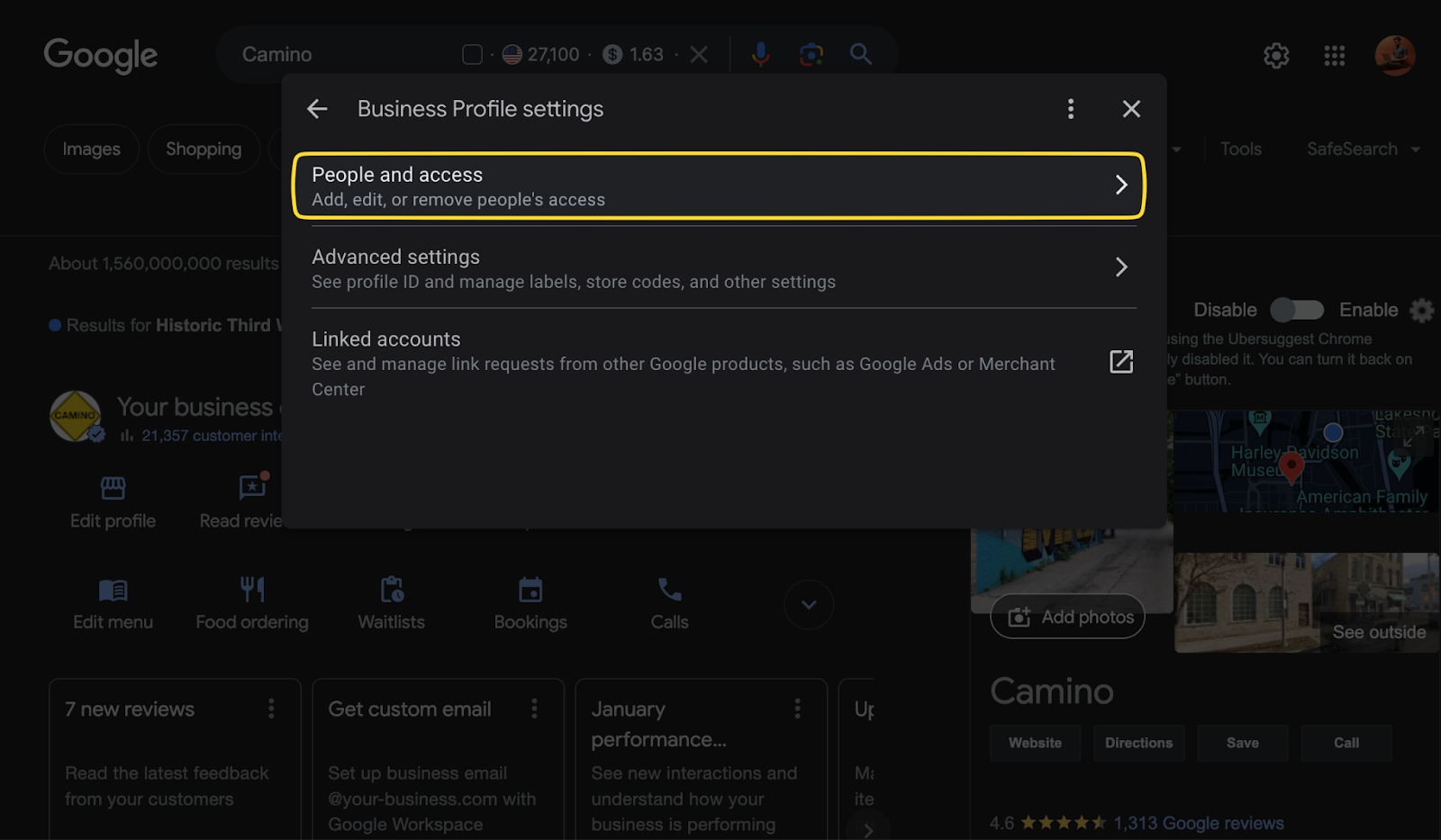
Task: Open the See outside street view thumbnail
Action: 1306,602
